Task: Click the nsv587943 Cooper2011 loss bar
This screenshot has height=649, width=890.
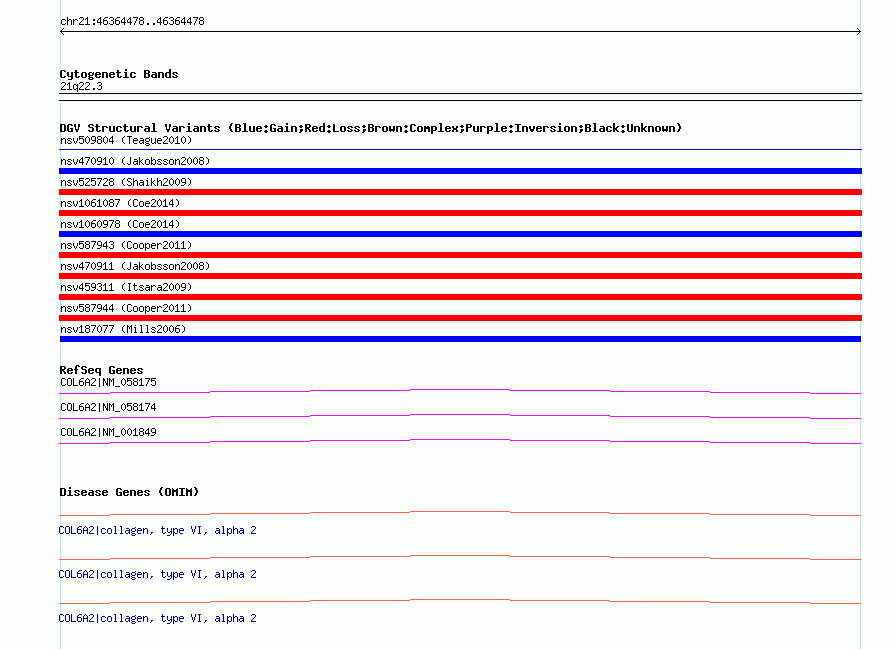Action: 460,255
